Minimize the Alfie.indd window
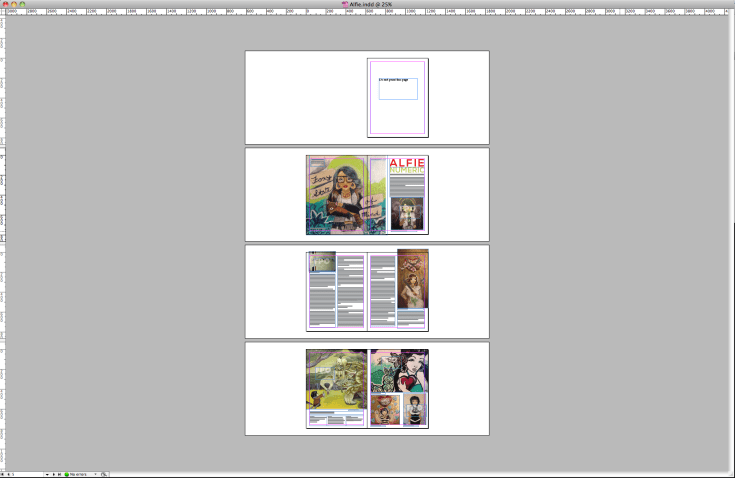 [14, 4]
